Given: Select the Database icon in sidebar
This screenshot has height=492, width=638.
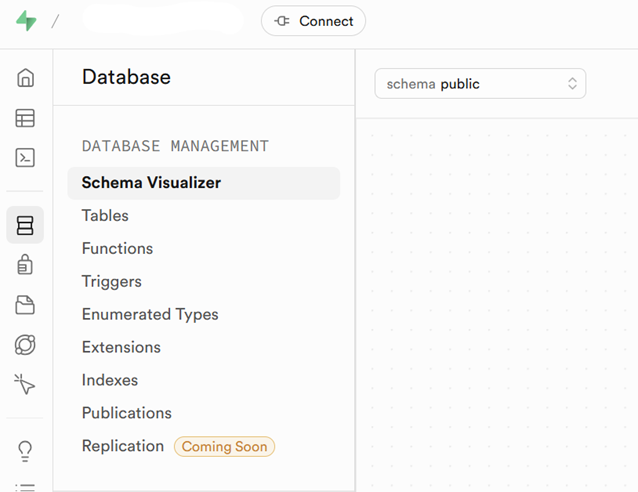Looking at the screenshot, I should pyautogui.click(x=25, y=225).
